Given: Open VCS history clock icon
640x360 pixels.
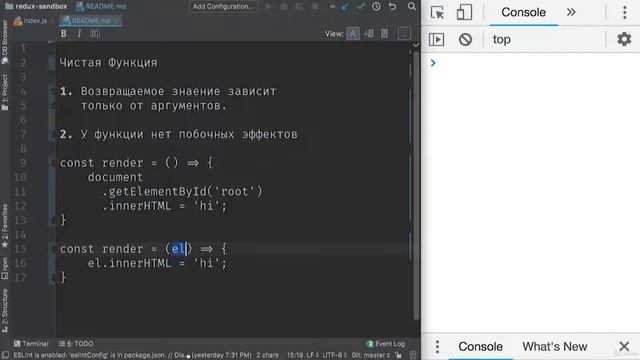Looking at the screenshot, I should 376,7.
